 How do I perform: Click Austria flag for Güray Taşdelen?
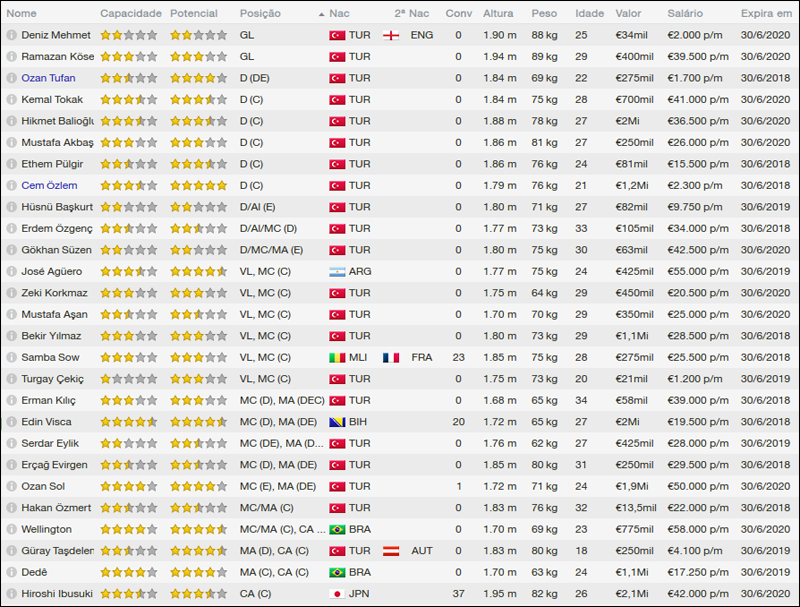click(x=391, y=551)
